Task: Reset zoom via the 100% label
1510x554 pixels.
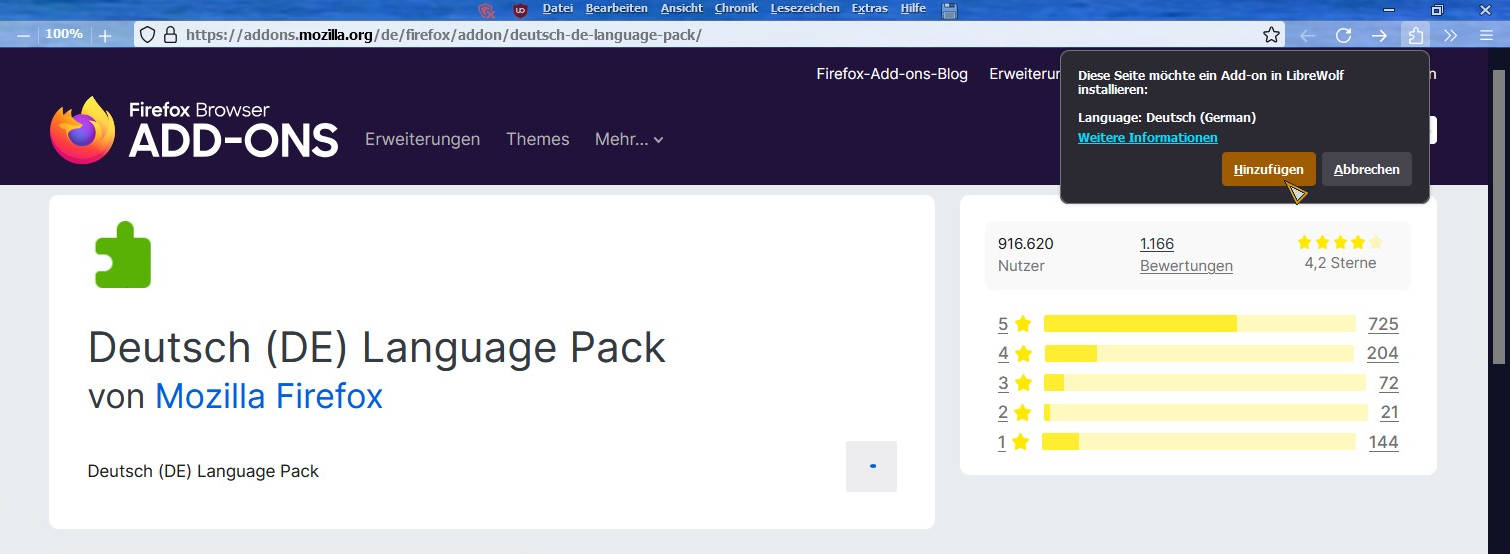Action: tap(64, 34)
